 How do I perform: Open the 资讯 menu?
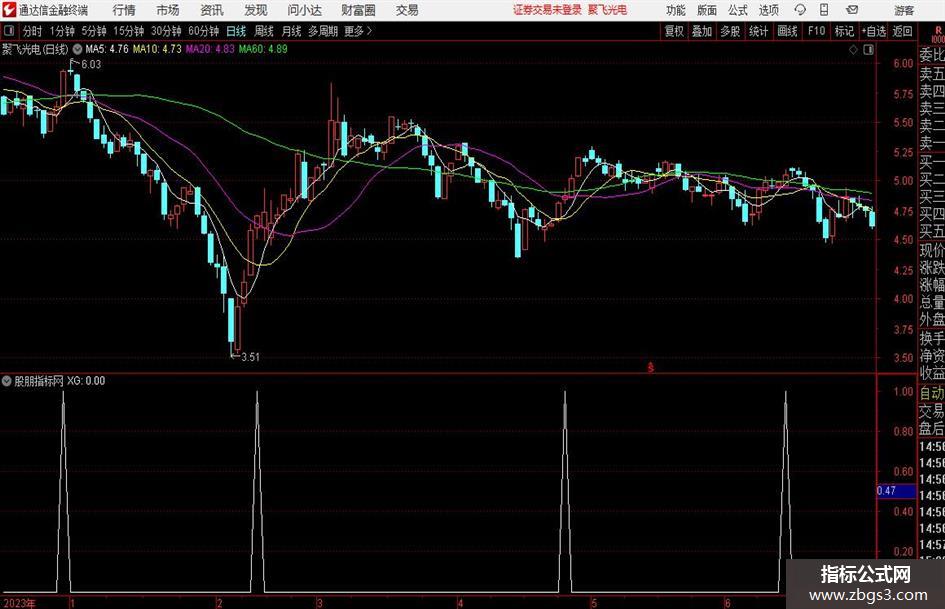point(212,10)
